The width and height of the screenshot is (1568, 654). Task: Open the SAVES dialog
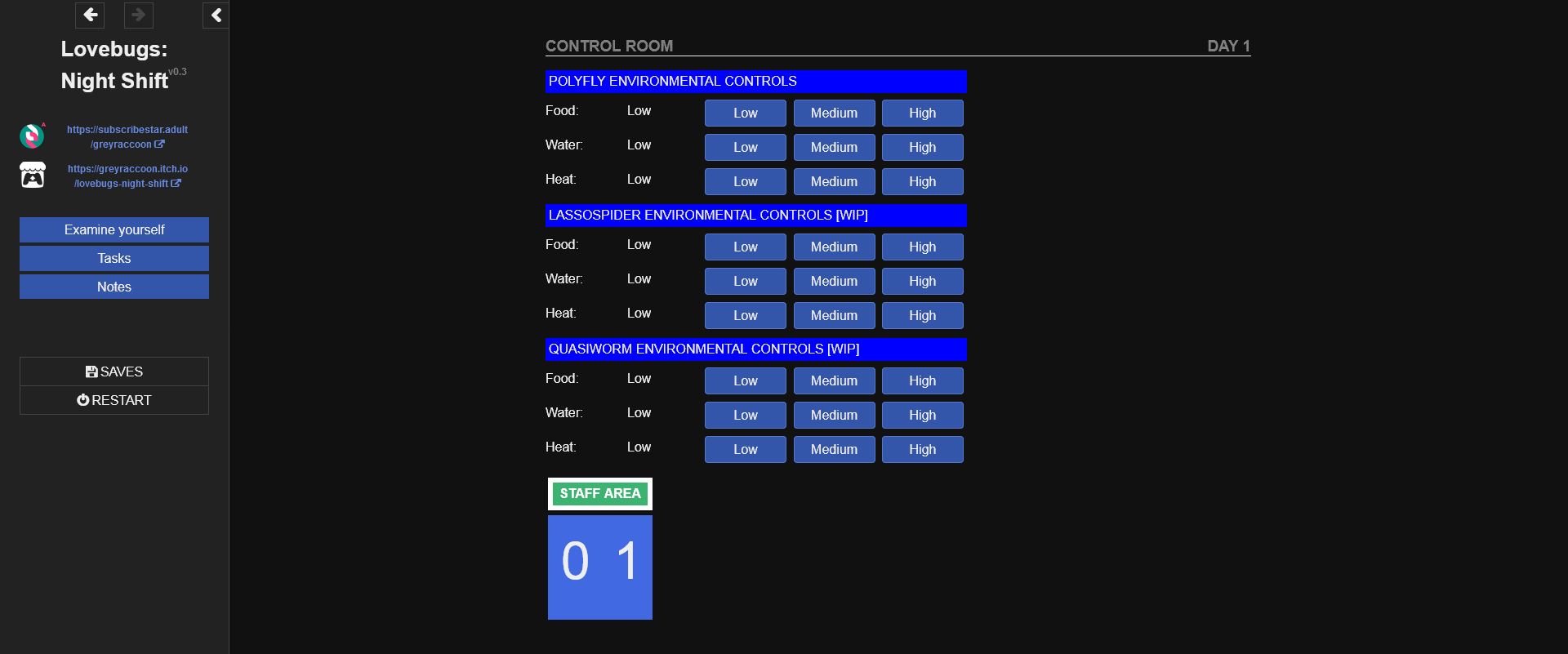point(114,371)
